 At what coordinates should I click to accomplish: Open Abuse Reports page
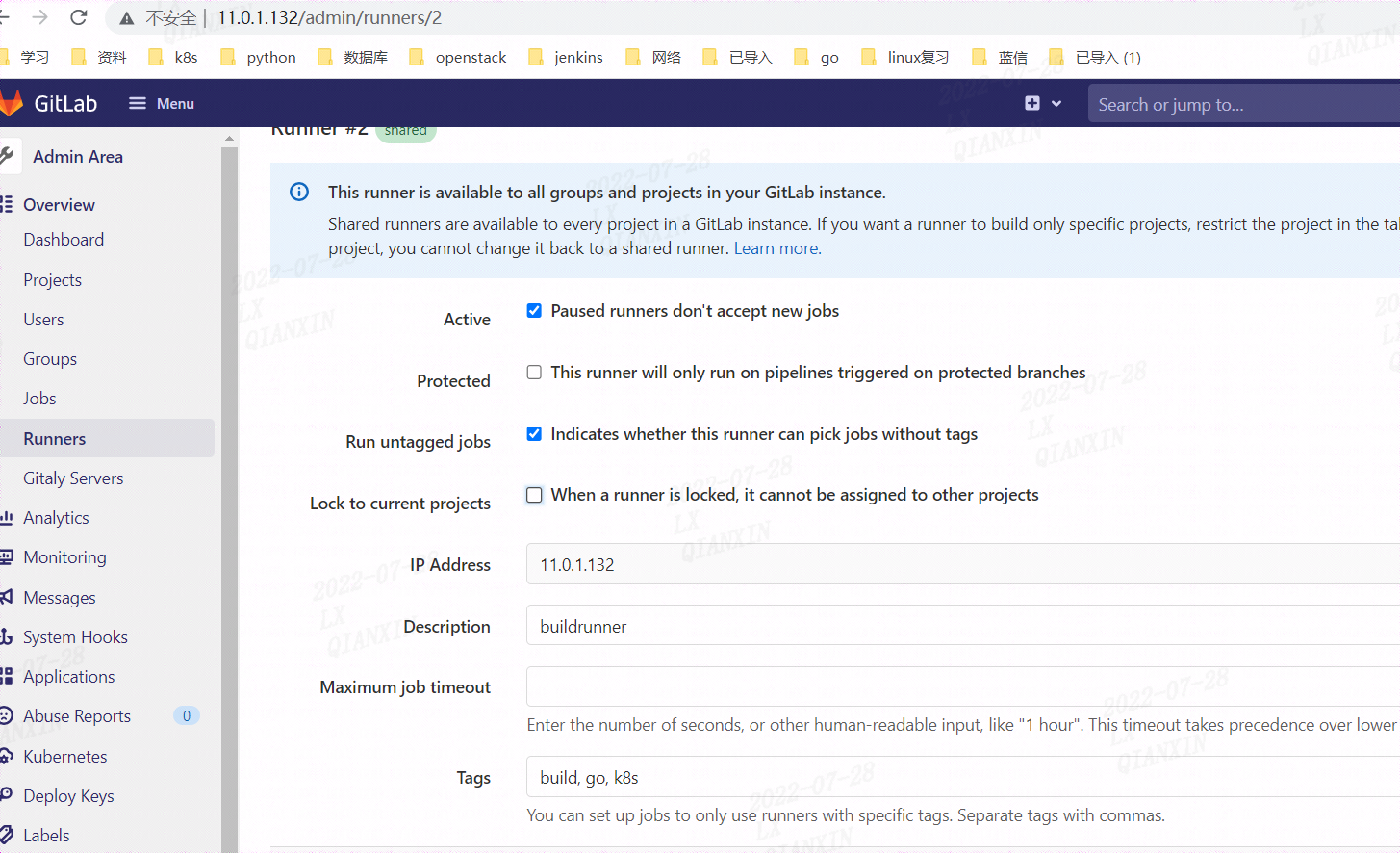(77, 716)
